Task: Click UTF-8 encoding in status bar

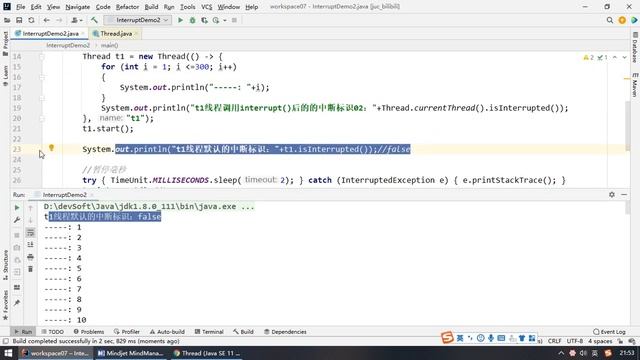Action: [x=574, y=341]
